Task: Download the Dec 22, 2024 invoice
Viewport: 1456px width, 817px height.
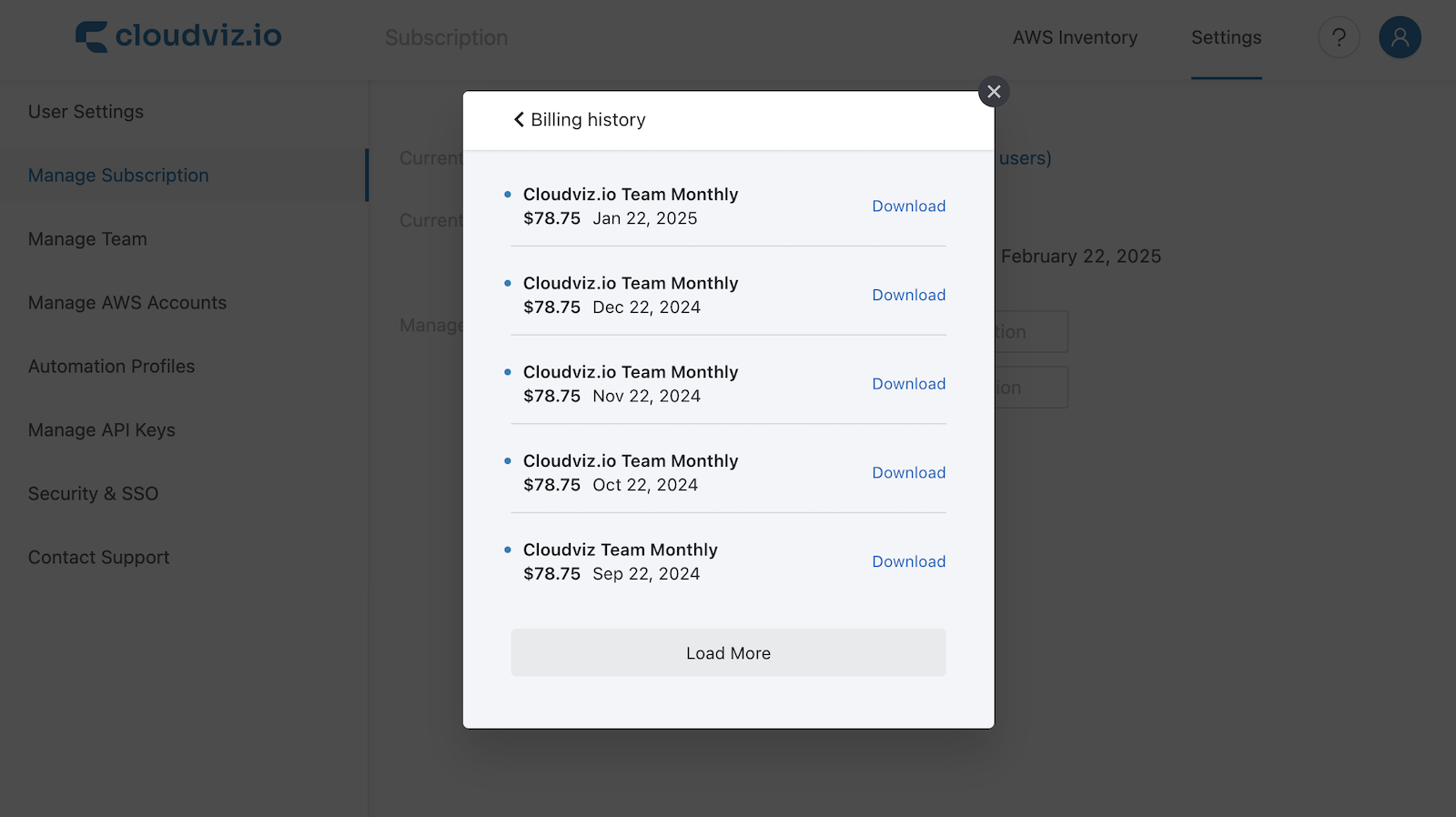Action: click(908, 295)
